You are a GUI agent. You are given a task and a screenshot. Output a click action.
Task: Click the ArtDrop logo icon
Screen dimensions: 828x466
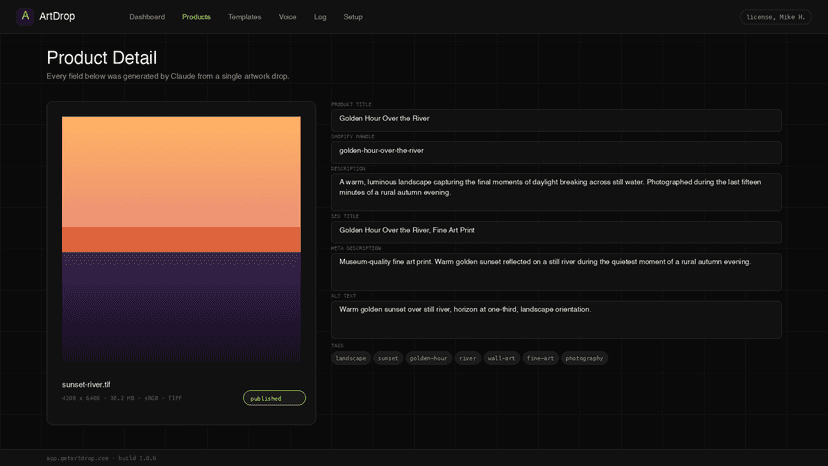click(25, 16)
